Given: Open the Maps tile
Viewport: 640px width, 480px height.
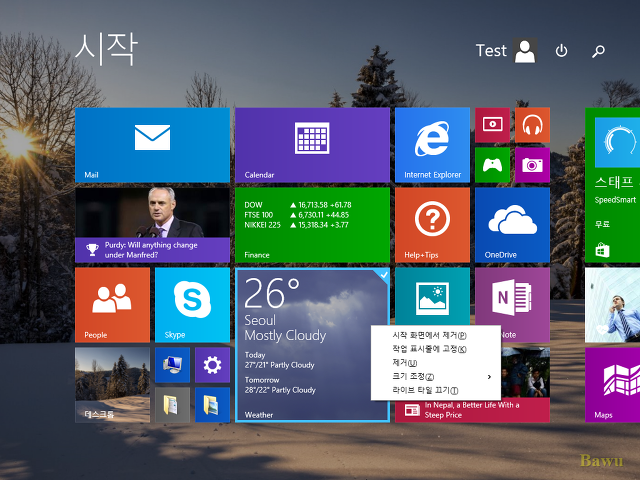Looking at the screenshot, I should tap(612, 385).
